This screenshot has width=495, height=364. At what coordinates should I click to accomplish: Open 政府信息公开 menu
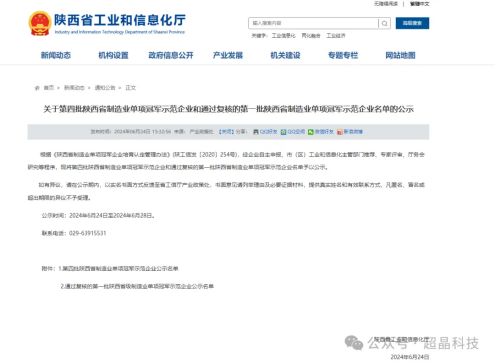click(171, 55)
